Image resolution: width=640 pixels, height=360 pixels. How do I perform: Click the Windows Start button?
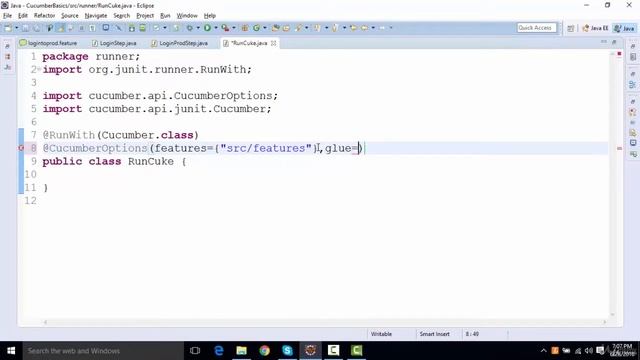pyautogui.click(x=11, y=351)
